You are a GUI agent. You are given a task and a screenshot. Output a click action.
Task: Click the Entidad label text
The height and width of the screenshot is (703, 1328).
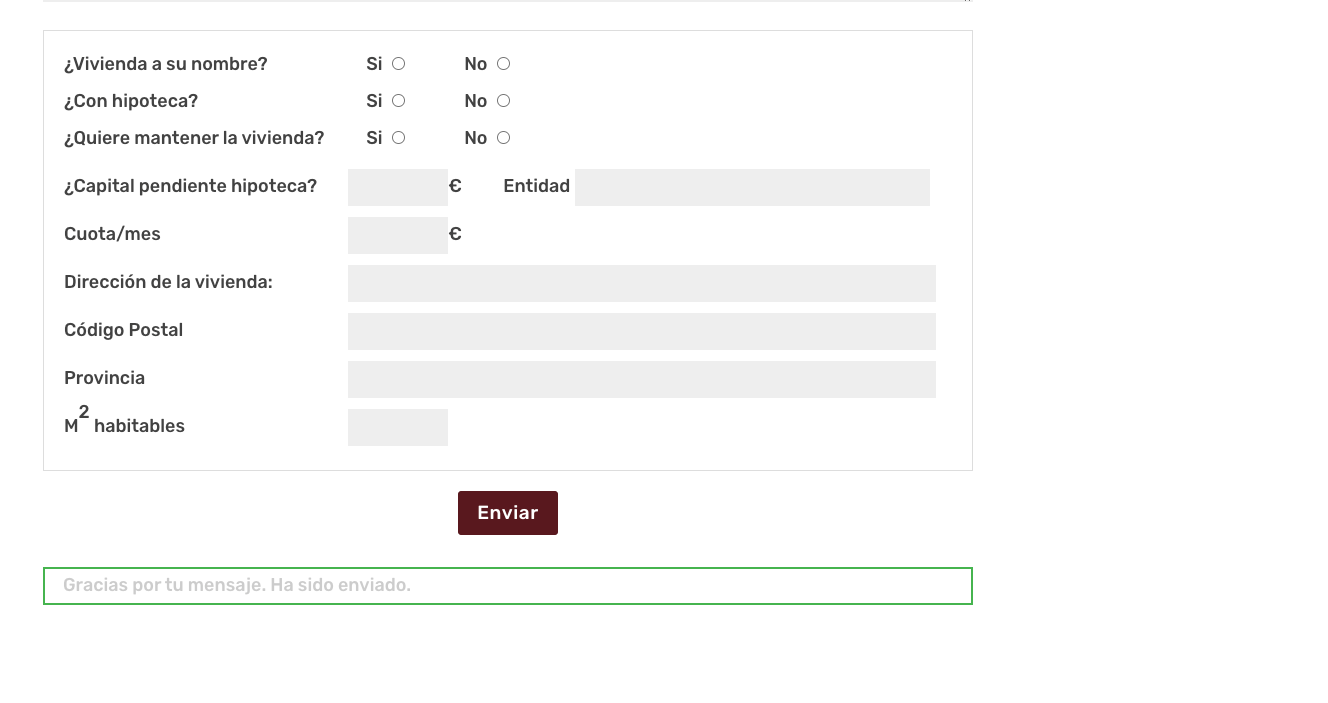click(537, 186)
